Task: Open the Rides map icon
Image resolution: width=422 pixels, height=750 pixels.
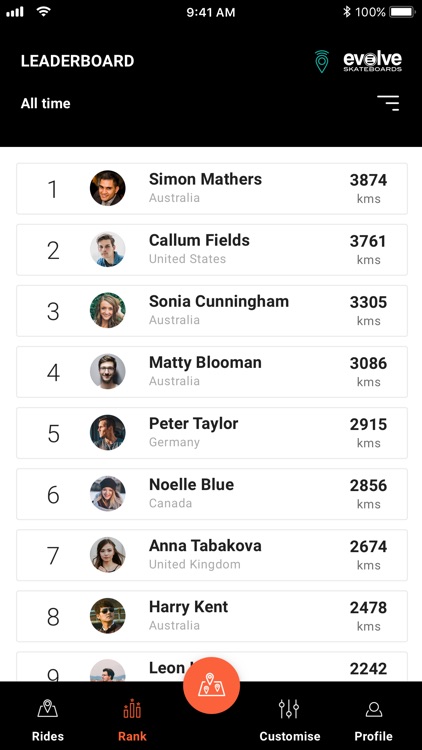Action: pyautogui.click(x=47, y=708)
